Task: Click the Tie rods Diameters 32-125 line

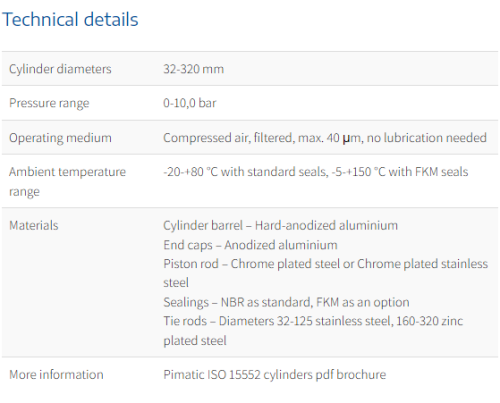Action: coord(313,321)
